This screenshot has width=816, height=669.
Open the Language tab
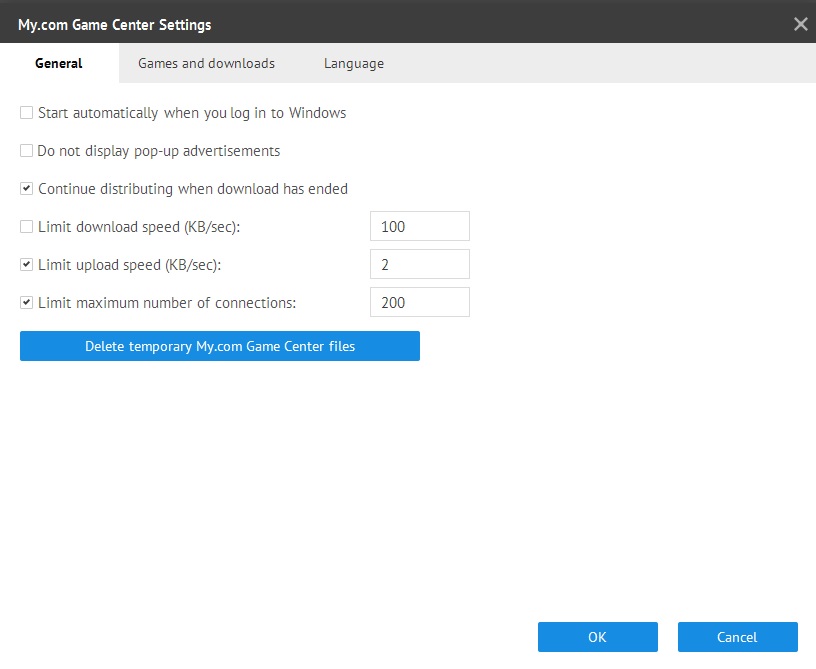(353, 63)
